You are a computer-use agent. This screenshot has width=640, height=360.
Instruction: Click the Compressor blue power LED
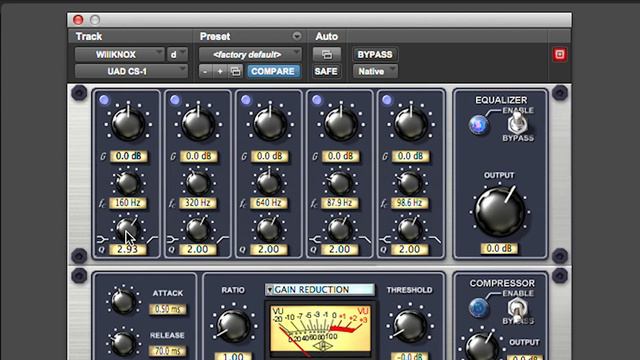tap(479, 308)
